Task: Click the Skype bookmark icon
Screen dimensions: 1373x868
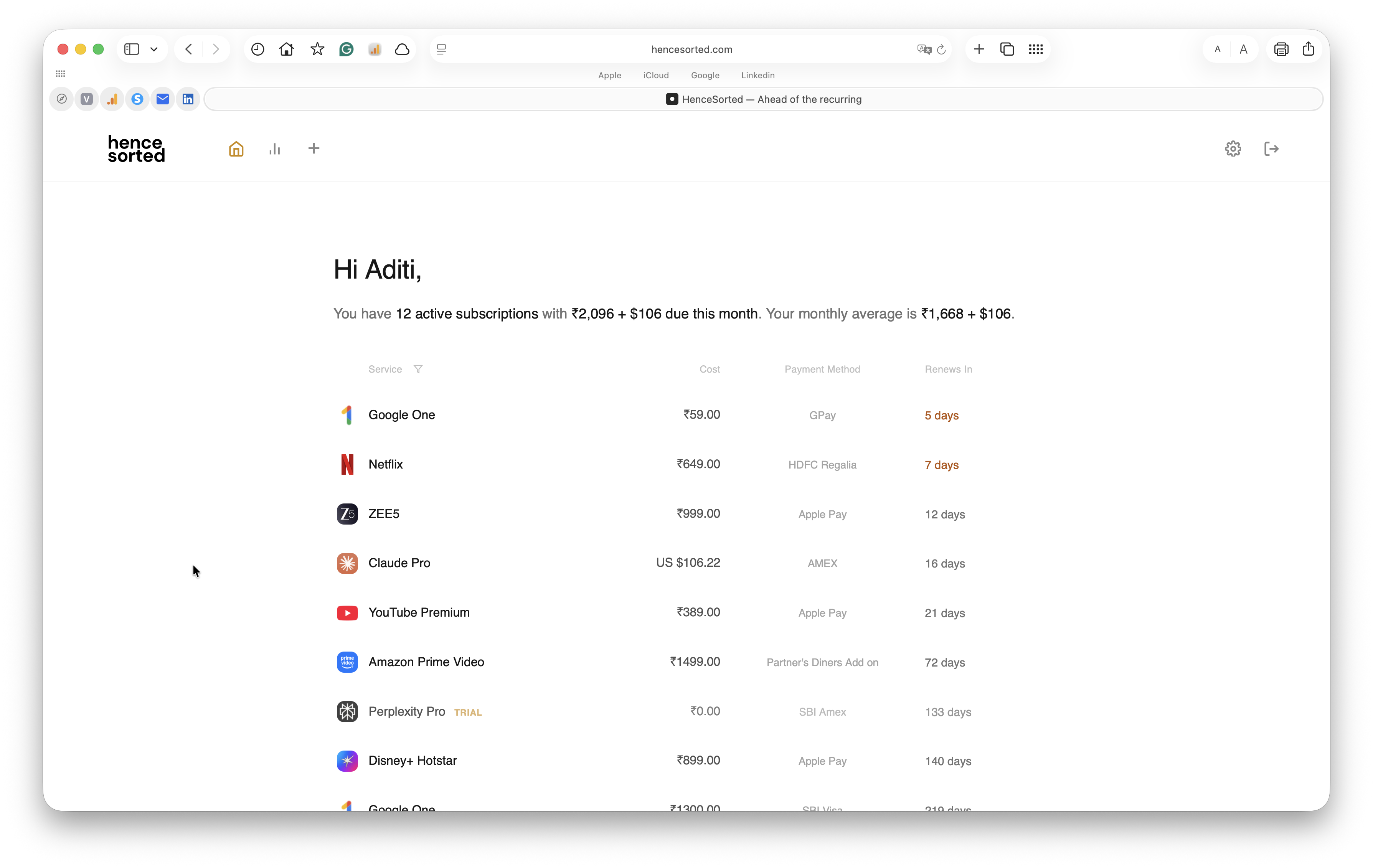Action: point(137,99)
